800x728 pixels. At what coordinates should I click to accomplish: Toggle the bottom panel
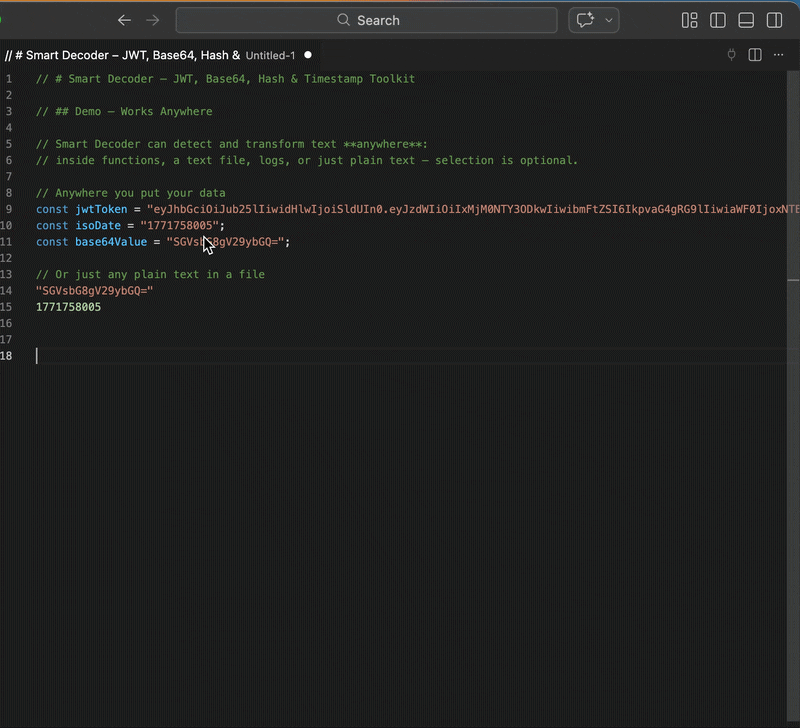[746, 20]
